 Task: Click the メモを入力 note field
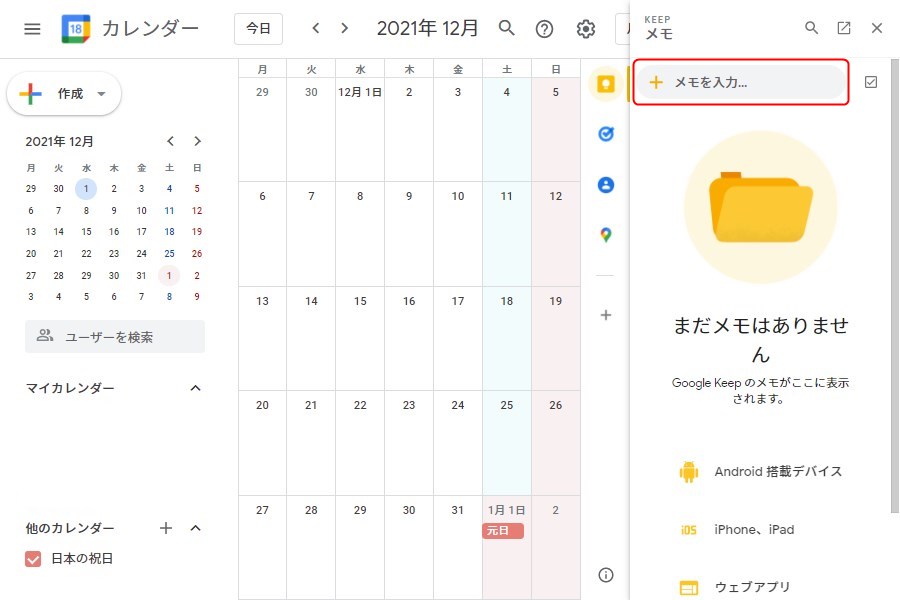[x=741, y=82]
